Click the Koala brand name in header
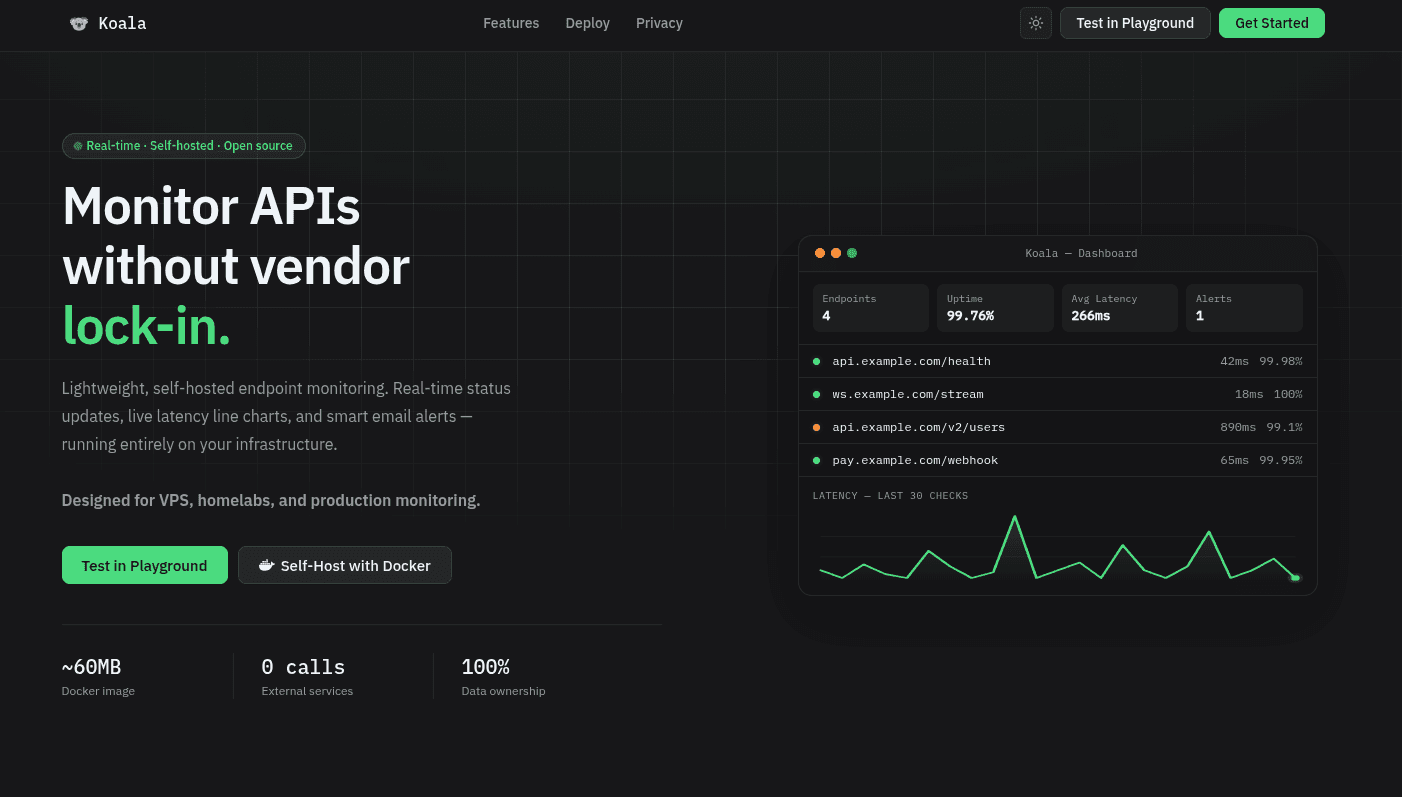The width and height of the screenshot is (1402, 797). tap(122, 23)
